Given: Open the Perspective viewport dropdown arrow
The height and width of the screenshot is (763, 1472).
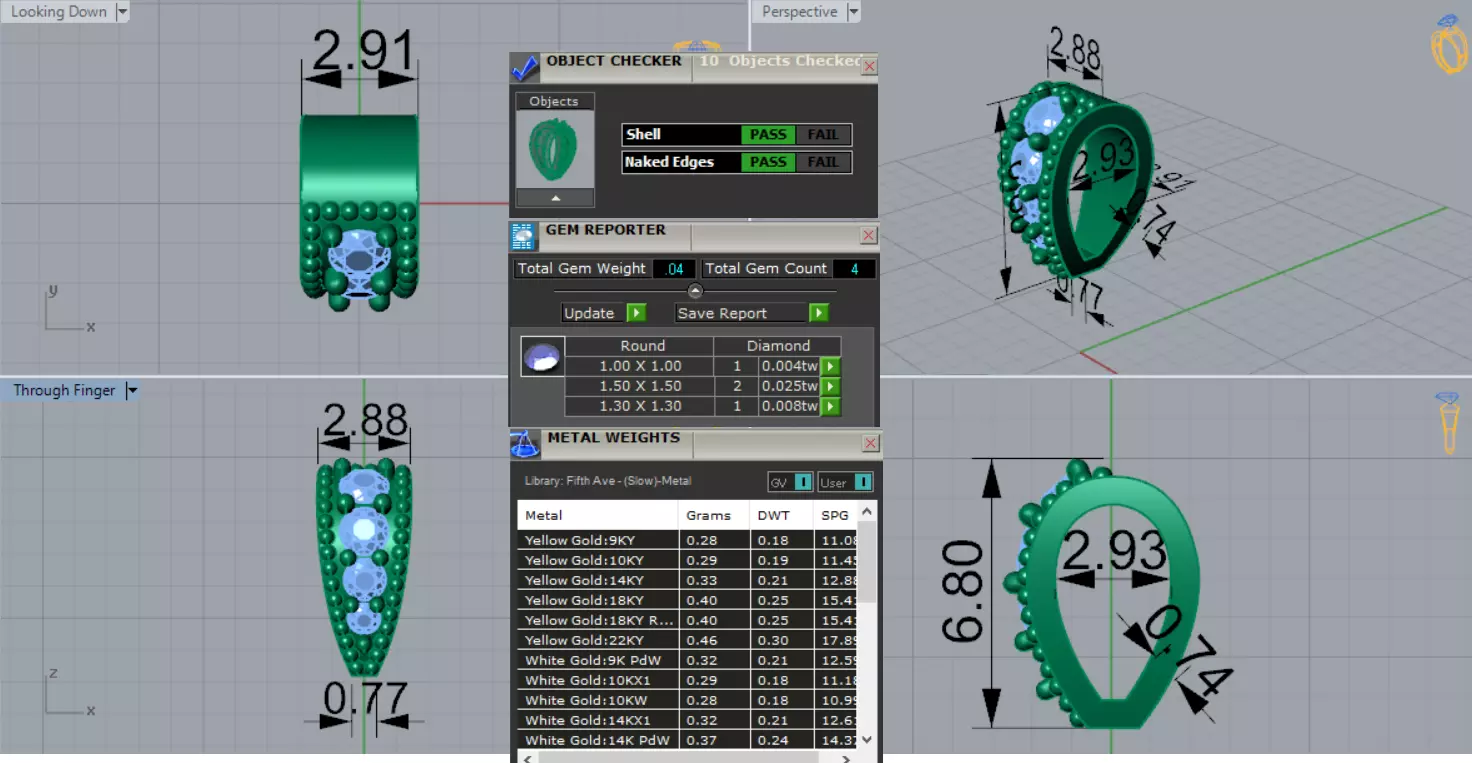Looking at the screenshot, I should (853, 12).
